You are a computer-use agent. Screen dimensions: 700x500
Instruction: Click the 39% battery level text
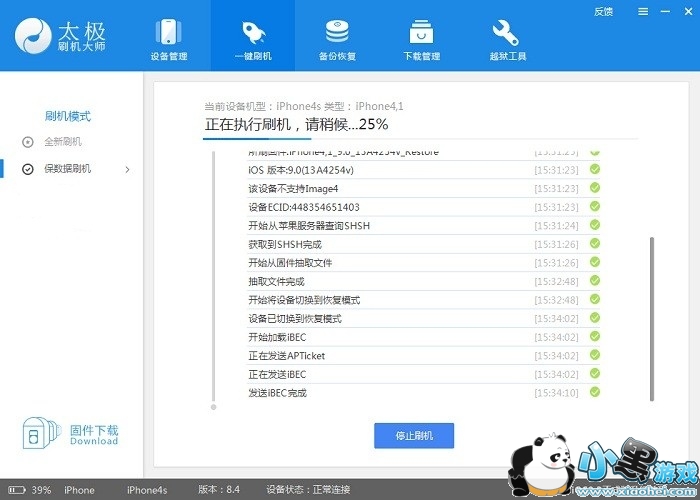[x=41, y=490]
